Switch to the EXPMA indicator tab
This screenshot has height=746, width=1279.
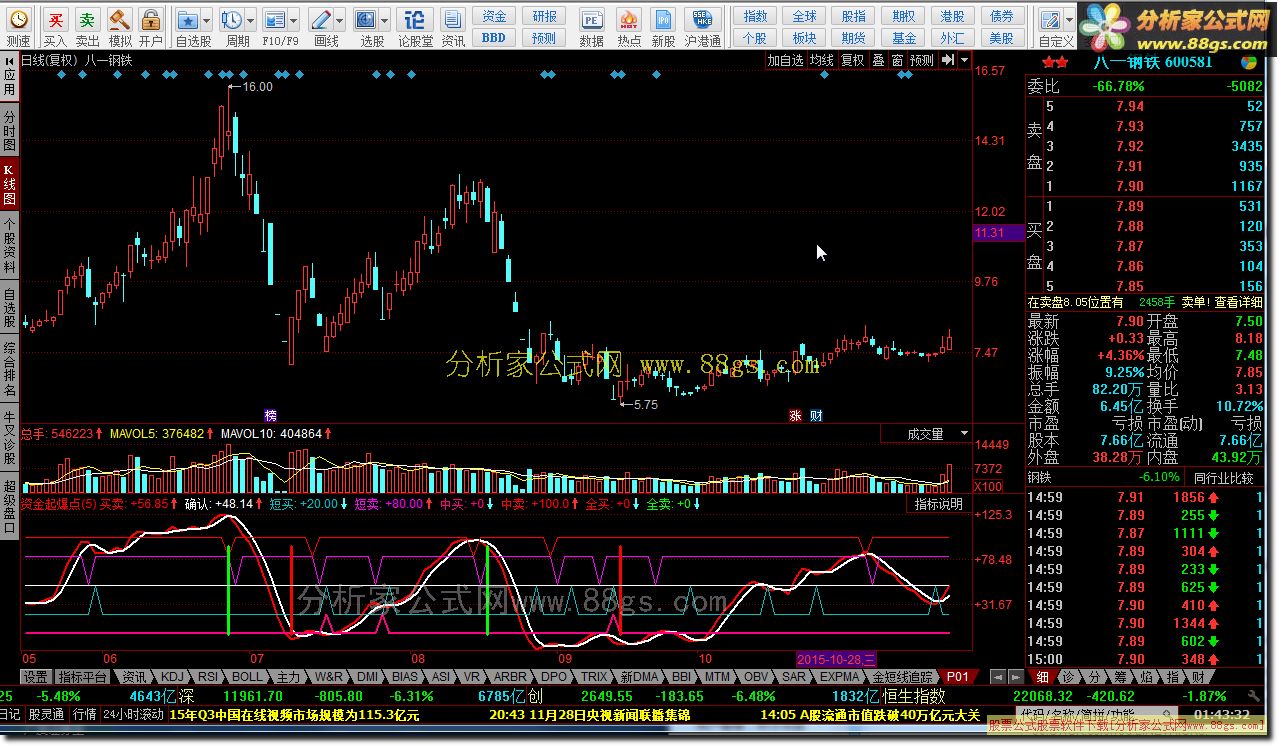(x=841, y=677)
